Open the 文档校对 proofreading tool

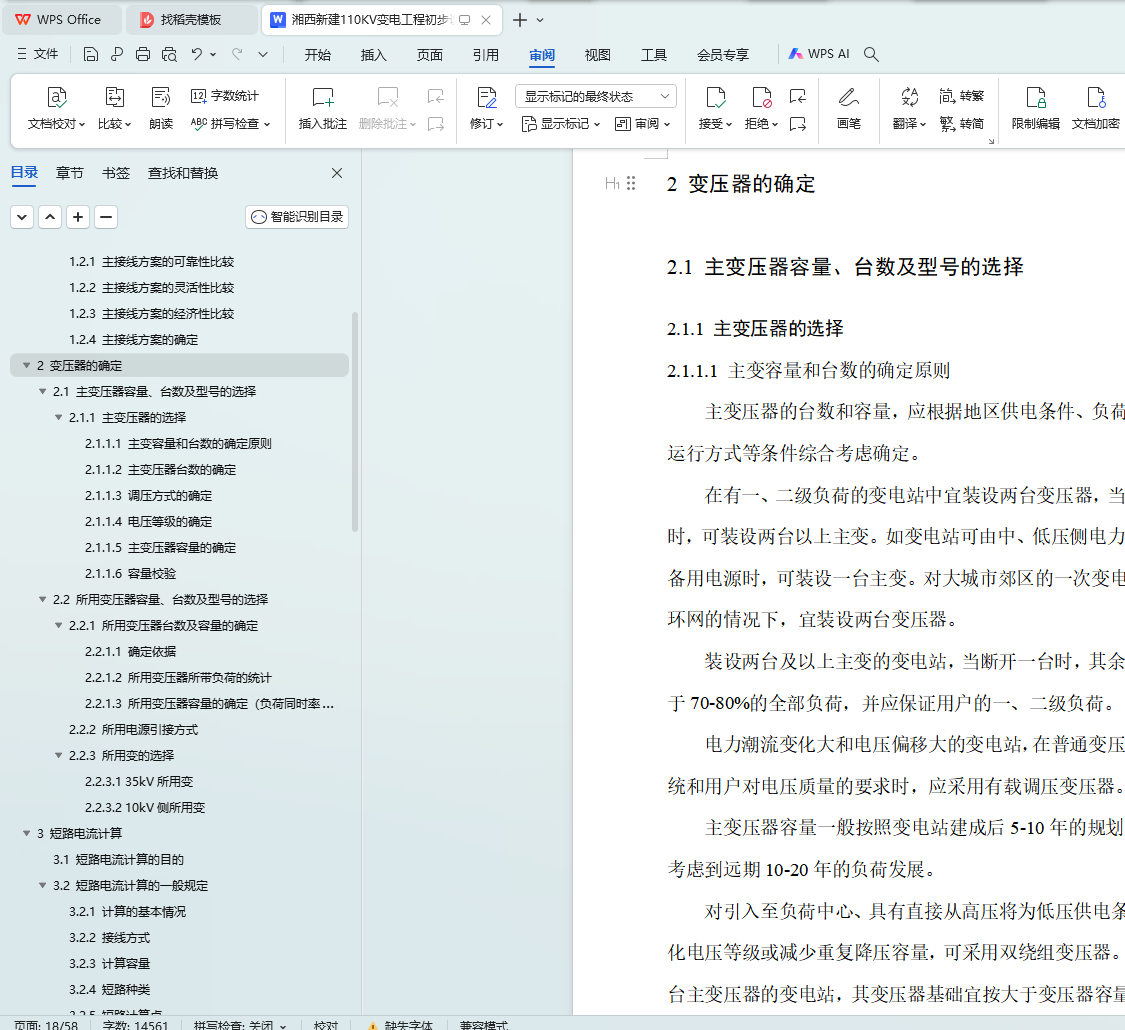(x=56, y=108)
